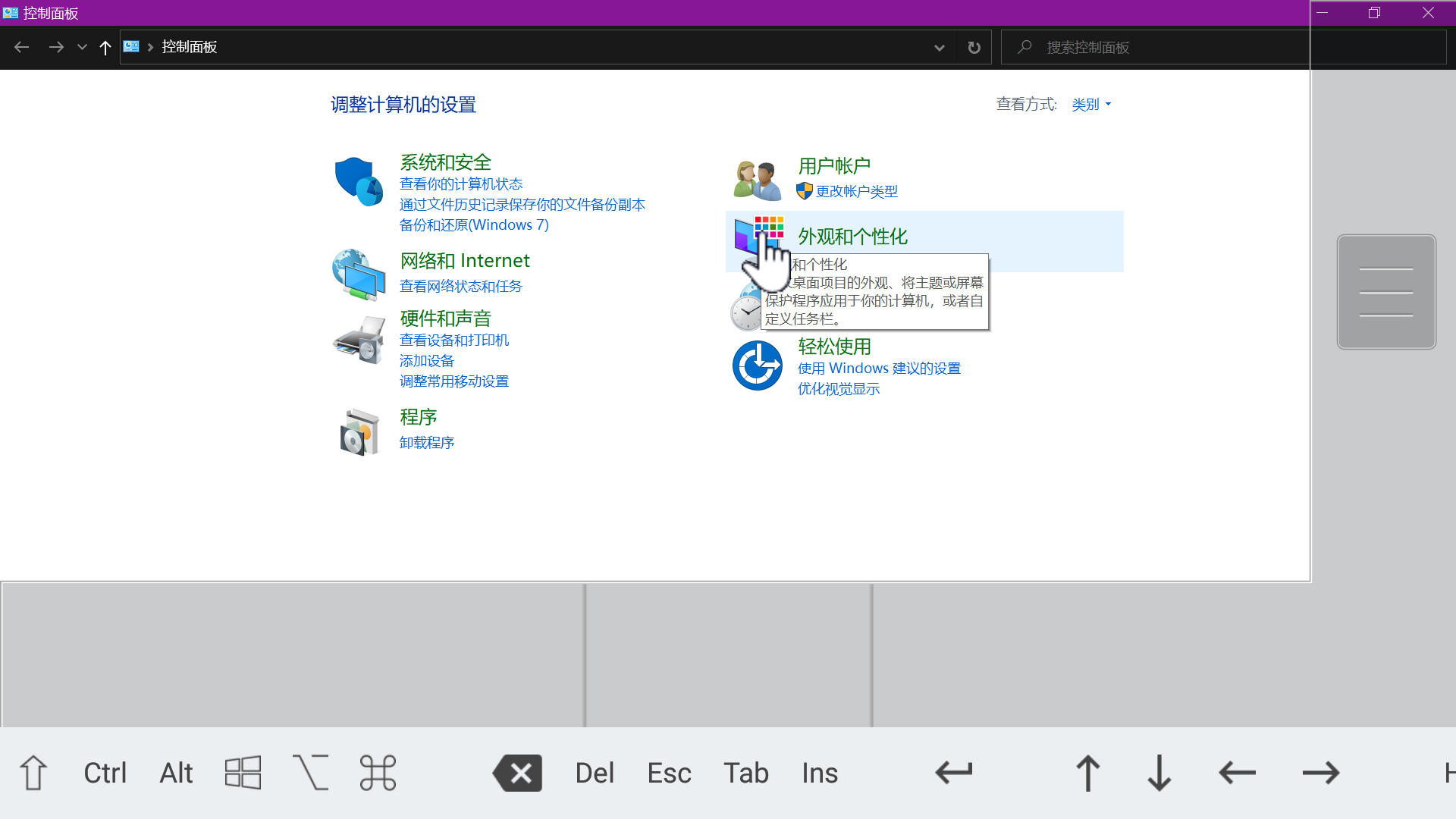Expand the address bar history dropdown

click(x=940, y=48)
